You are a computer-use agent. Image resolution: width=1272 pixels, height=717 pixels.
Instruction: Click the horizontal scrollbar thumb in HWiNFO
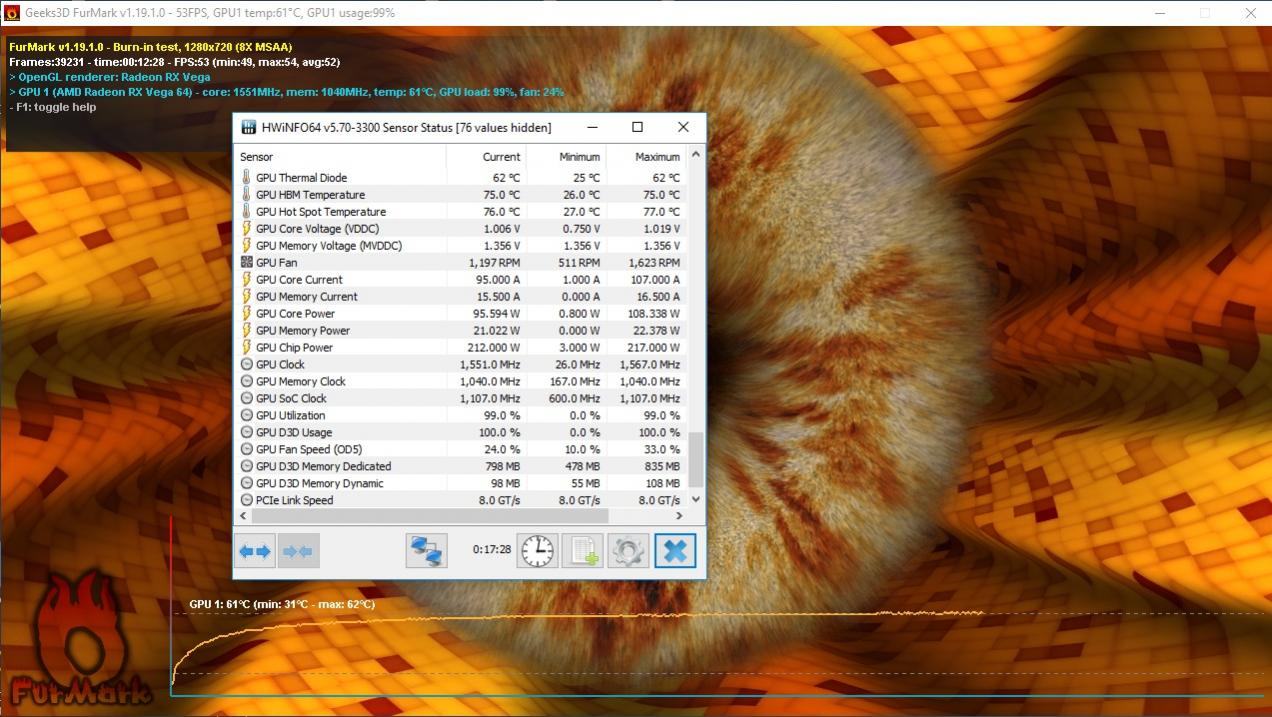430,516
